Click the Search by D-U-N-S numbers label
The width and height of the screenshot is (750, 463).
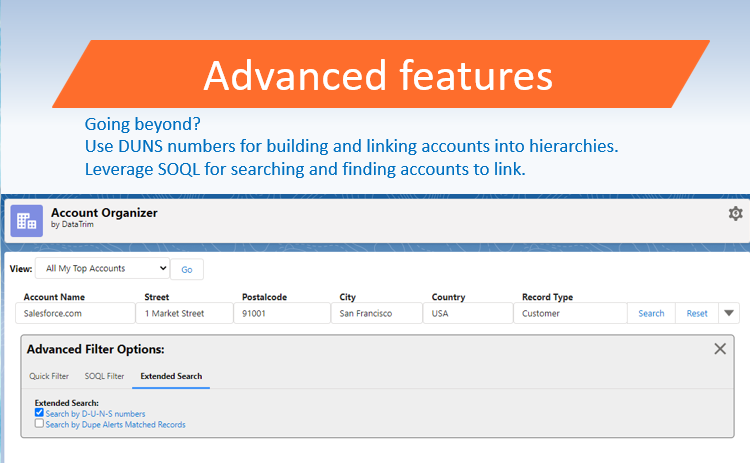[95, 413]
